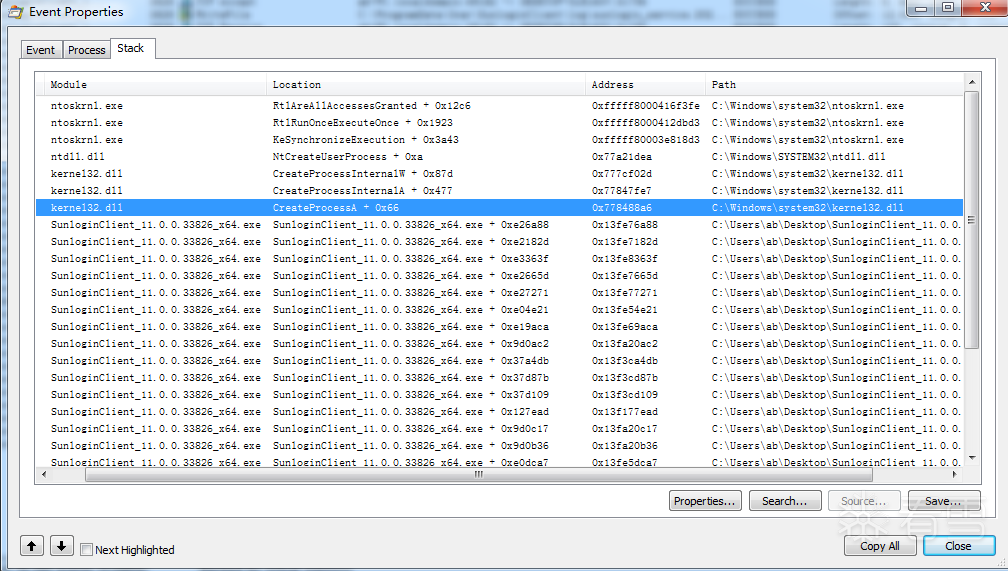Image resolution: width=1008 pixels, height=571 pixels.
Task: Select highlighted row CreateProcessA + 0x66
Action: (500, 208)
